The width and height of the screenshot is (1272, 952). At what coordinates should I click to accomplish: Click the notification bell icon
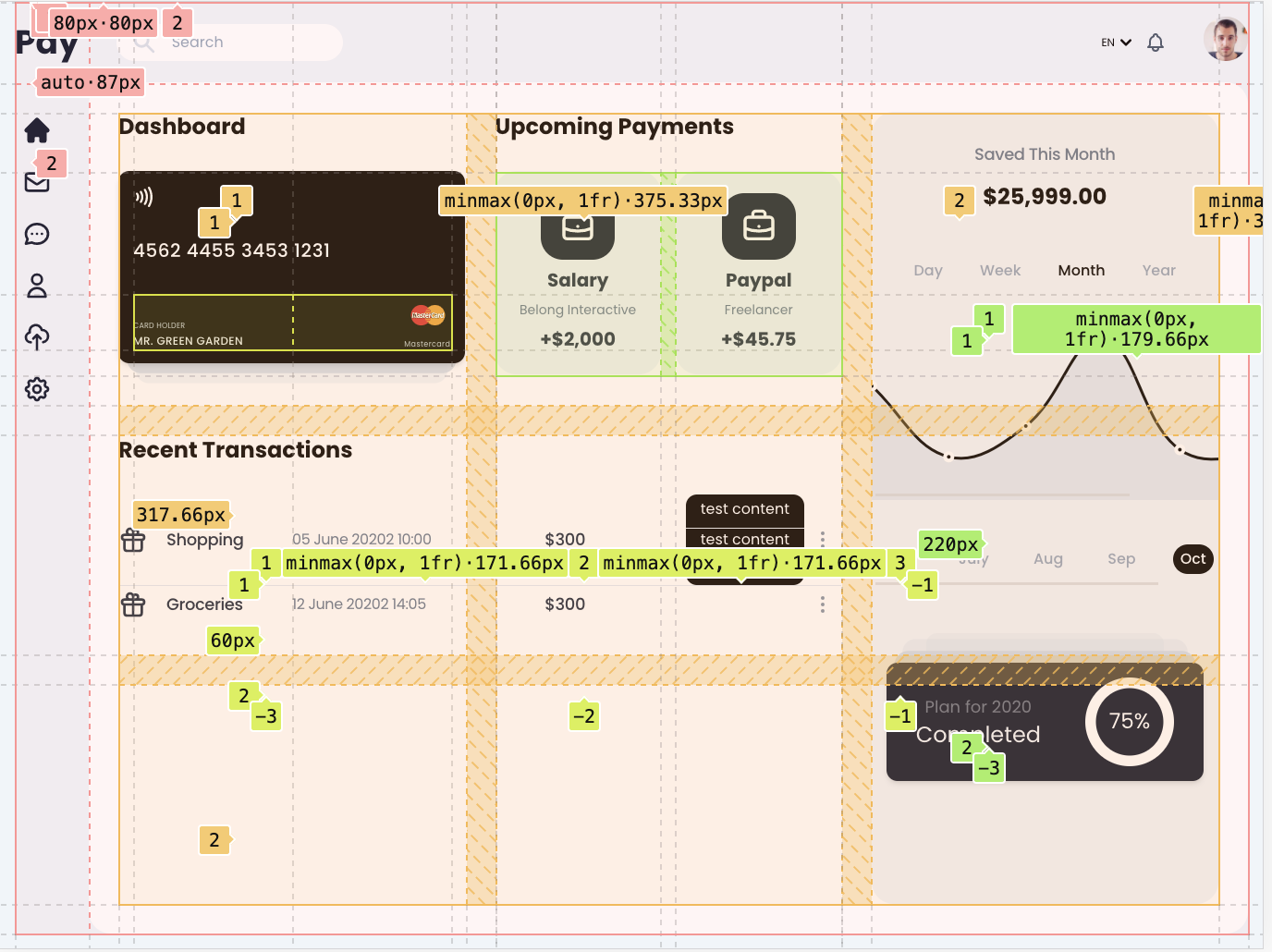(1155, 42)
